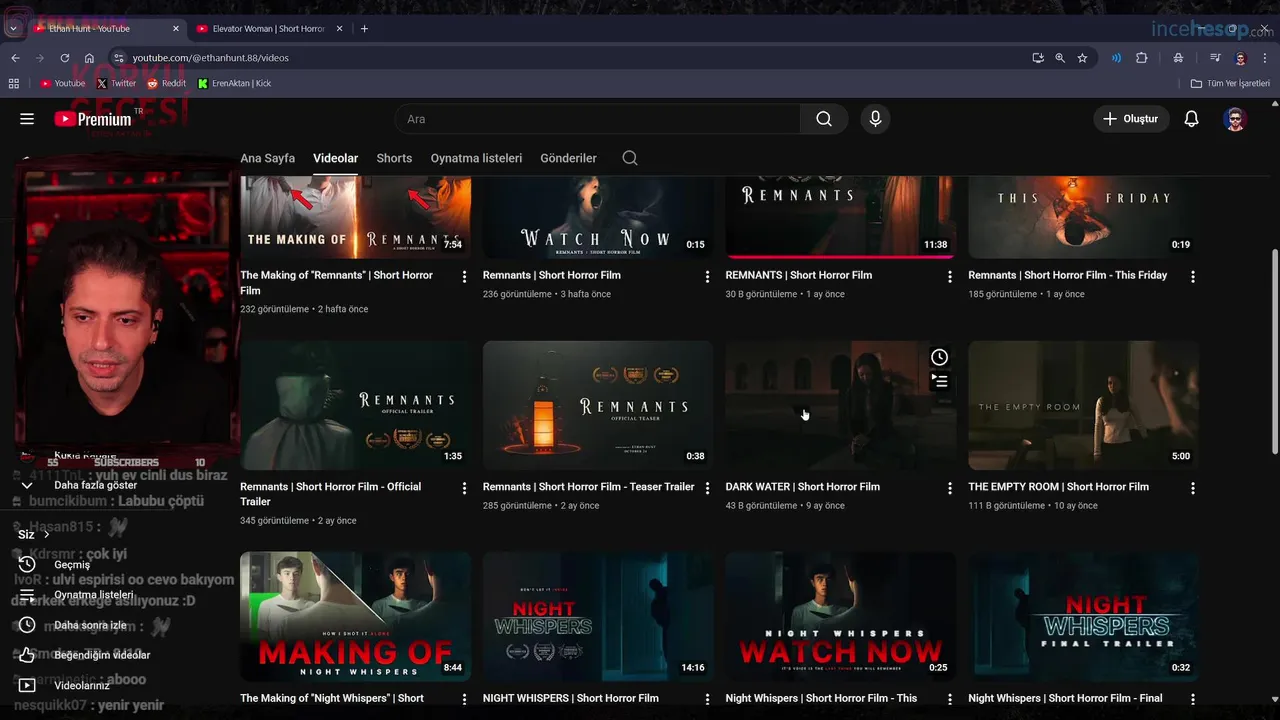Click the Oluştur create button
Screen dimensions: 1280x720
click(1131, 119)
